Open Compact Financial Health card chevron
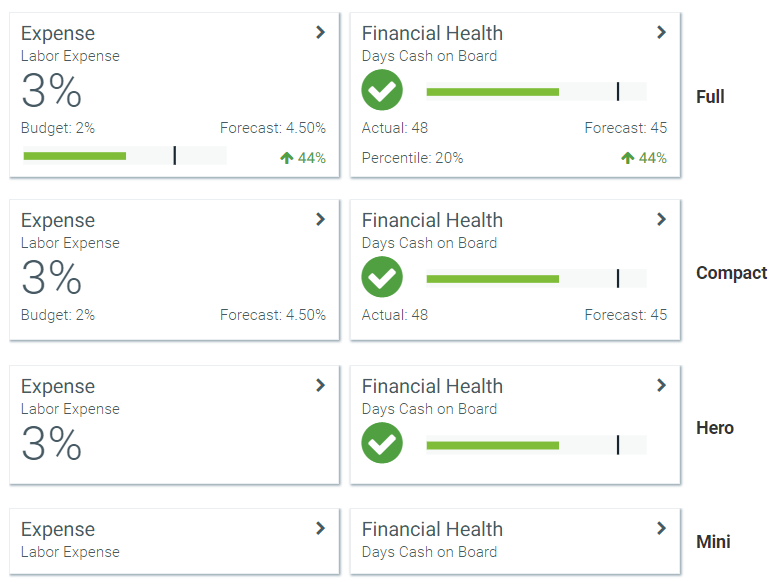This screenshot has width=776, height=588. point(661,219)
